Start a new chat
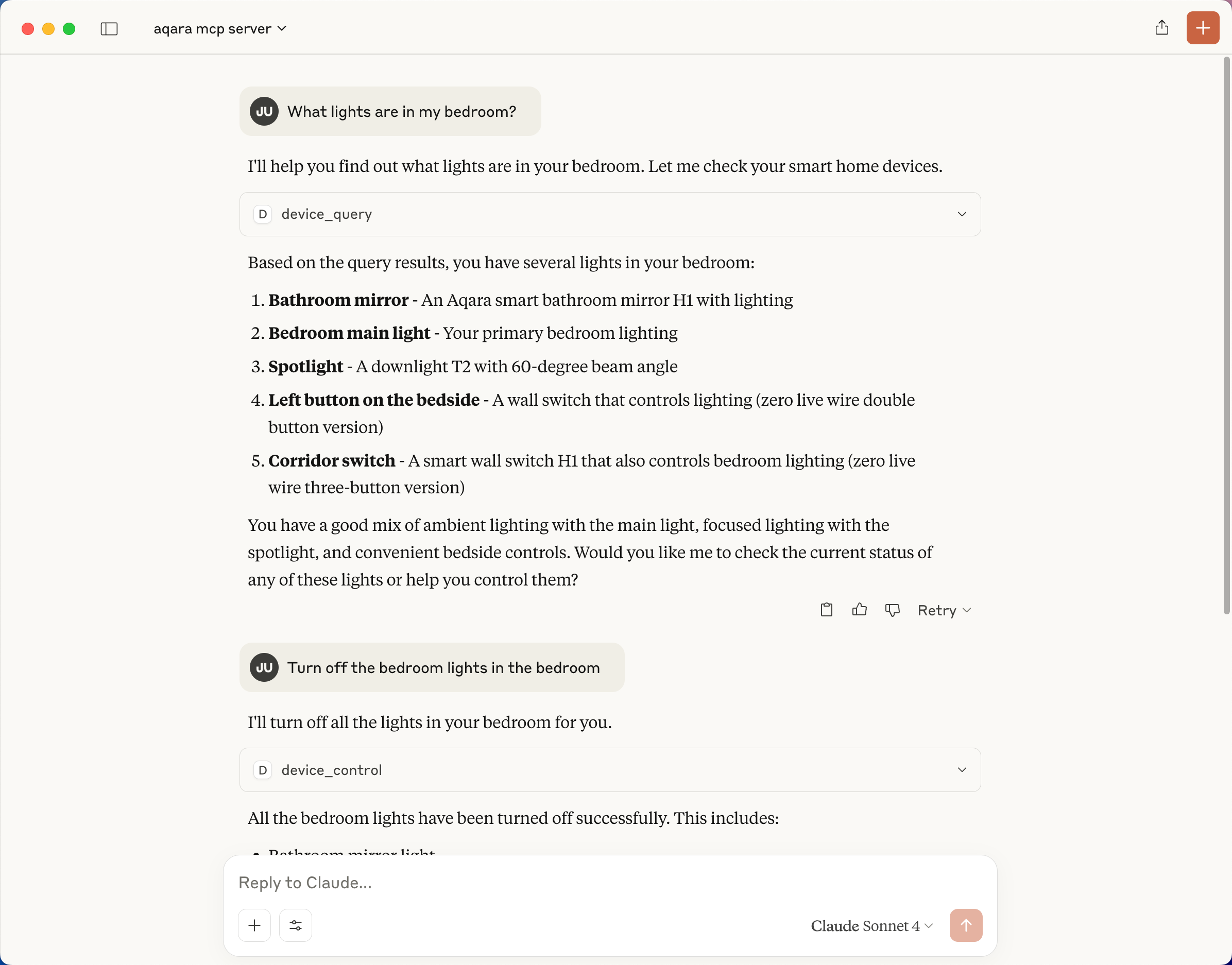Image resolution: width=1232 pixels, height=965 pixels. 1202,28
